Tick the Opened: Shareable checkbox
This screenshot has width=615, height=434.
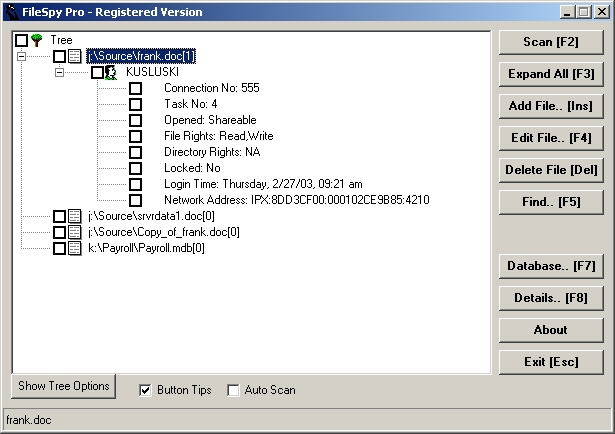pos(135,120)
